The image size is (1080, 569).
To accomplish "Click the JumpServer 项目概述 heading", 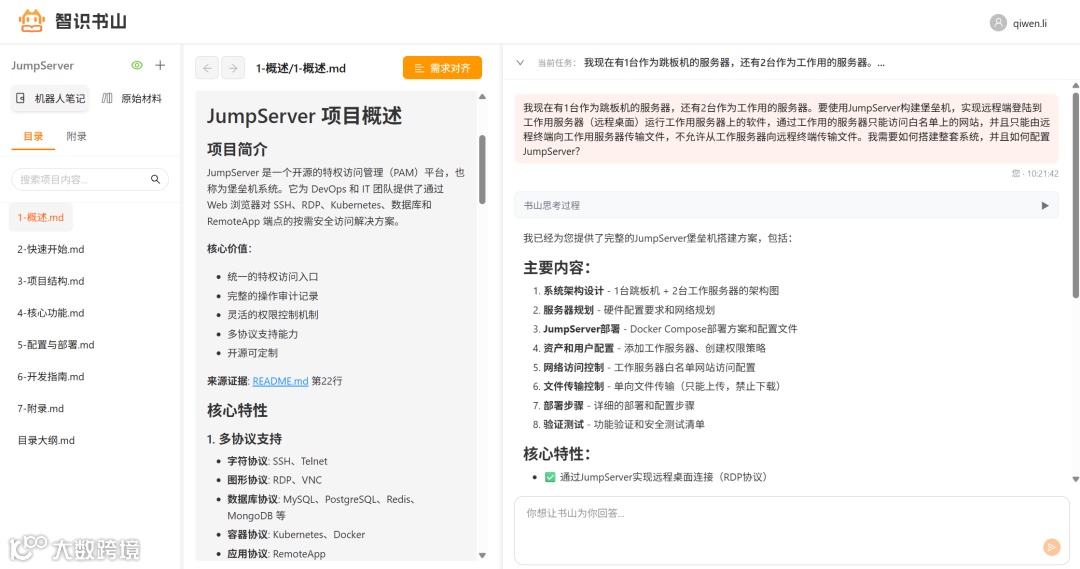I will pos(304,116).
